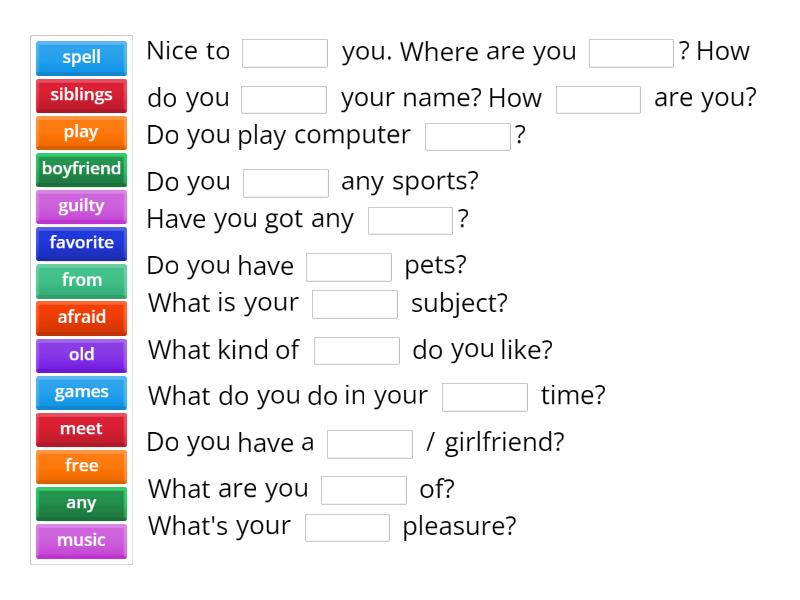Image resolution: width=800 pixels, height=600 pixels.
Task: Click the blank in 'Do you play computer ___?'
Action: pyautogui.click(x=467, y=135)
